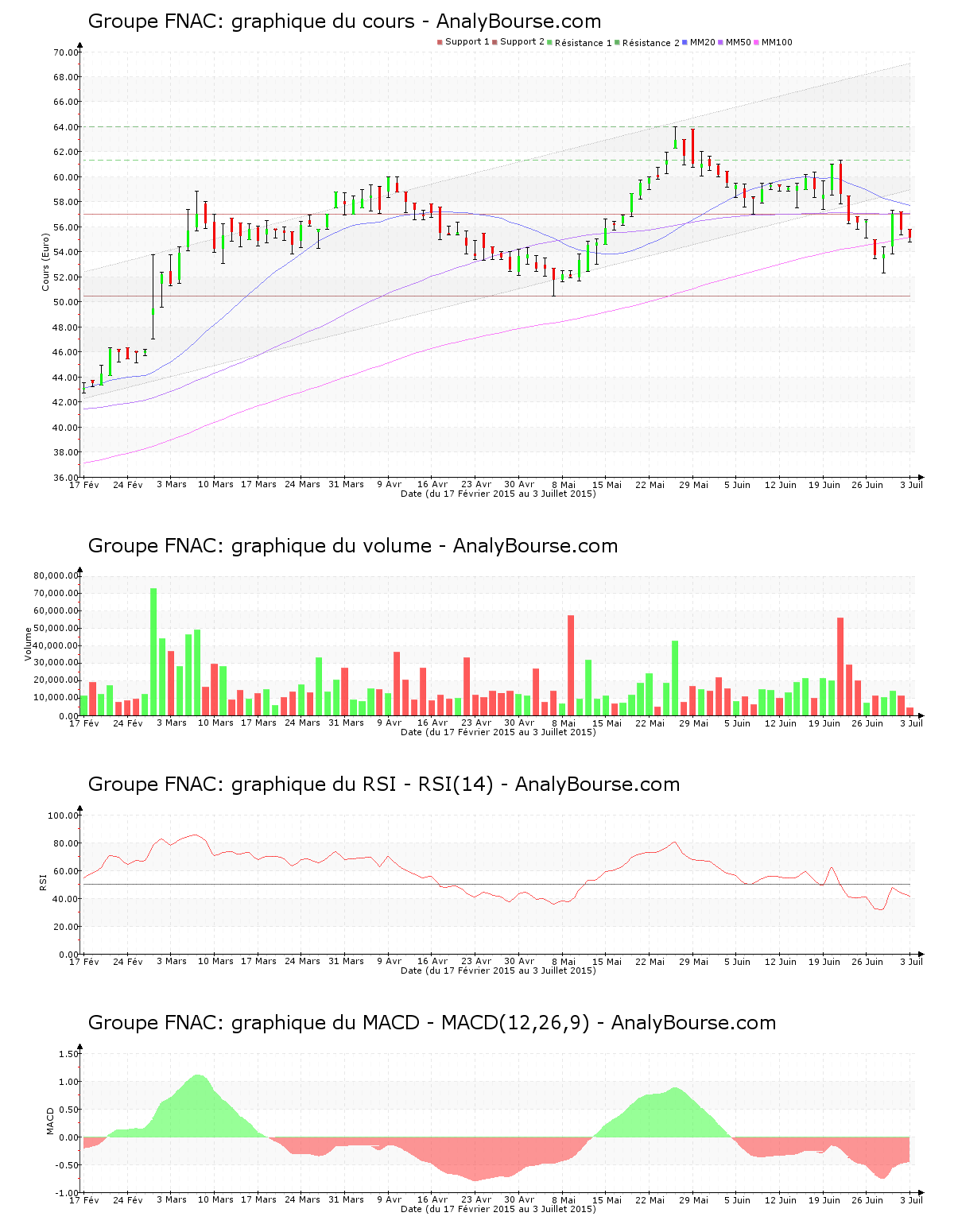The height and width of the screenshot is (1232, 954).
Task: Click the 64.00 price axis value
Action: (x=65, y=127)
